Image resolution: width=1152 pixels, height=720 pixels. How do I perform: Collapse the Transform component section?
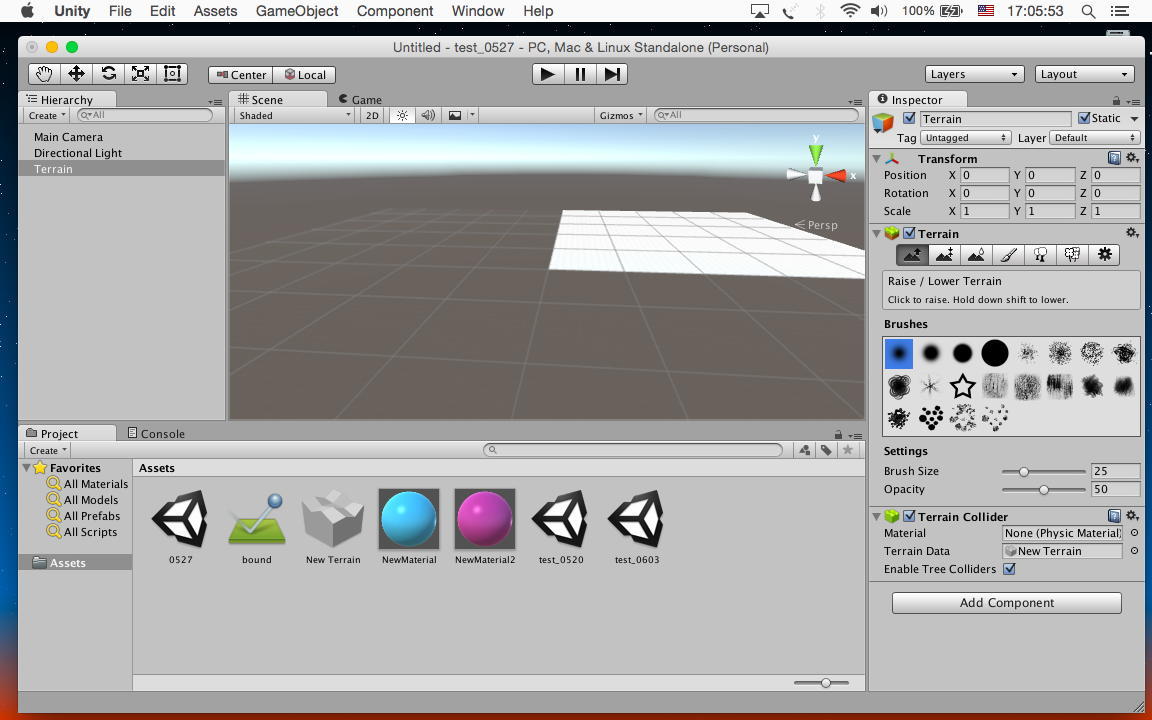tap(877, 159)
